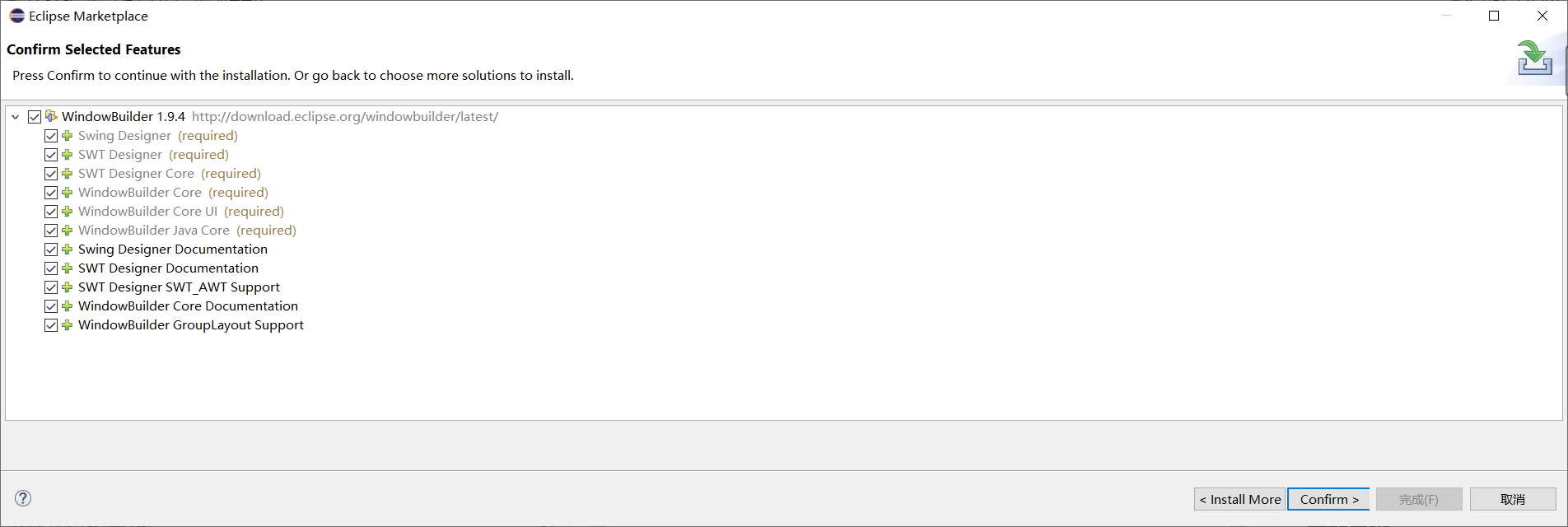Select the WindowBuilder Core UI tree item
The width and height of the screenshot is (1568, 527).
click(147, 211)
